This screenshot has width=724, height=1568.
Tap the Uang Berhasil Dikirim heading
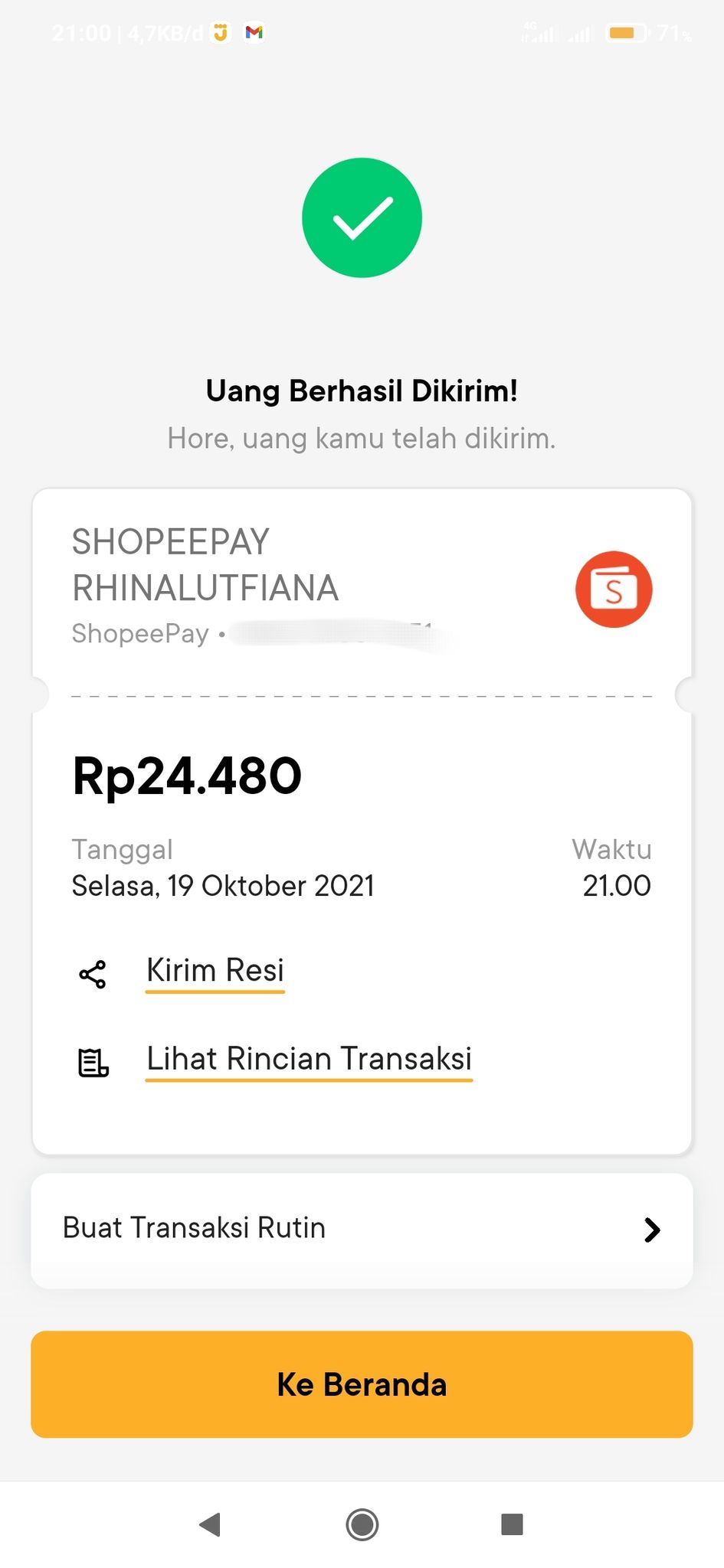362,391
